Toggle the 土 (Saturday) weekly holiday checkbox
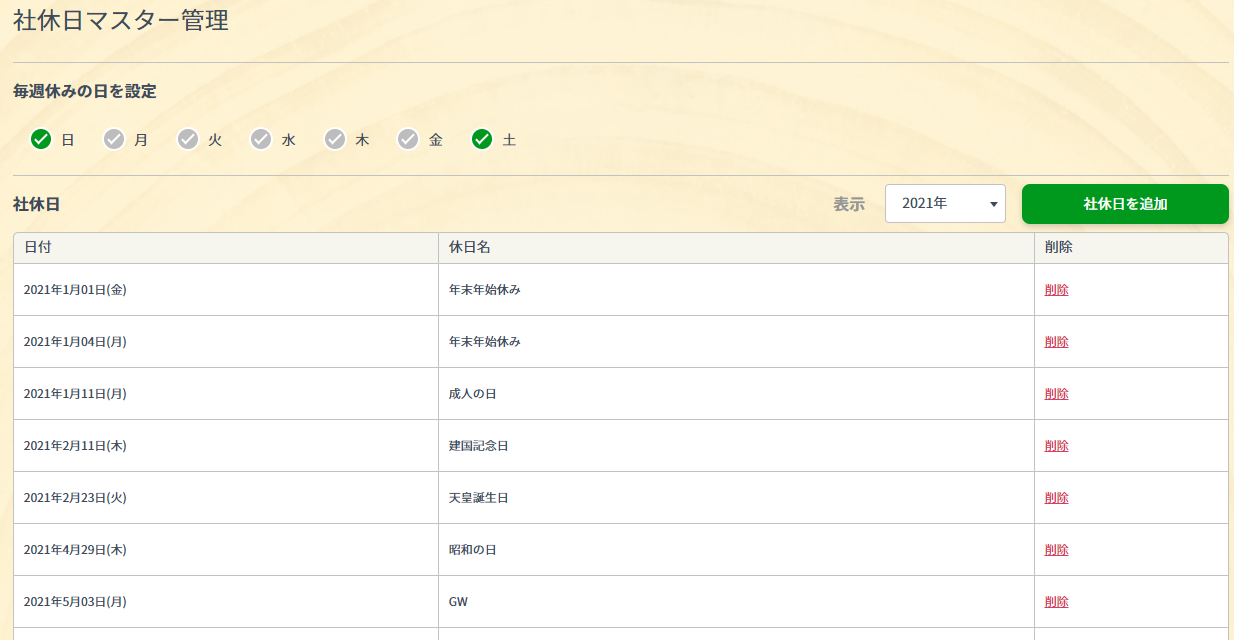Image resolution: width=1234 pixels, height=640 pixels. (x=482, y=139)
